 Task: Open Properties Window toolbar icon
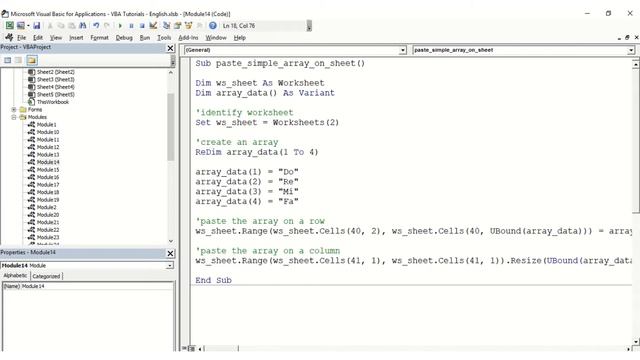[x=178, y=25]
